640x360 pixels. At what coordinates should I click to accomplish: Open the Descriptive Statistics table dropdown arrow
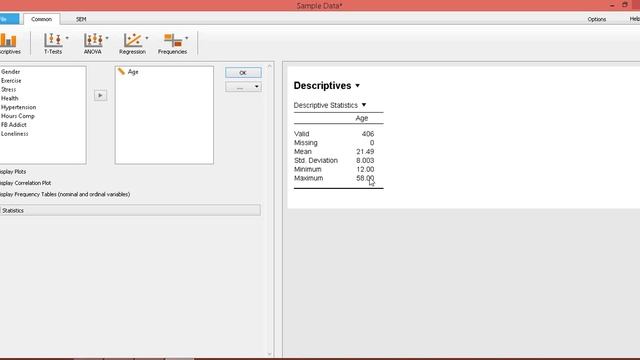(x=364, y=105)
